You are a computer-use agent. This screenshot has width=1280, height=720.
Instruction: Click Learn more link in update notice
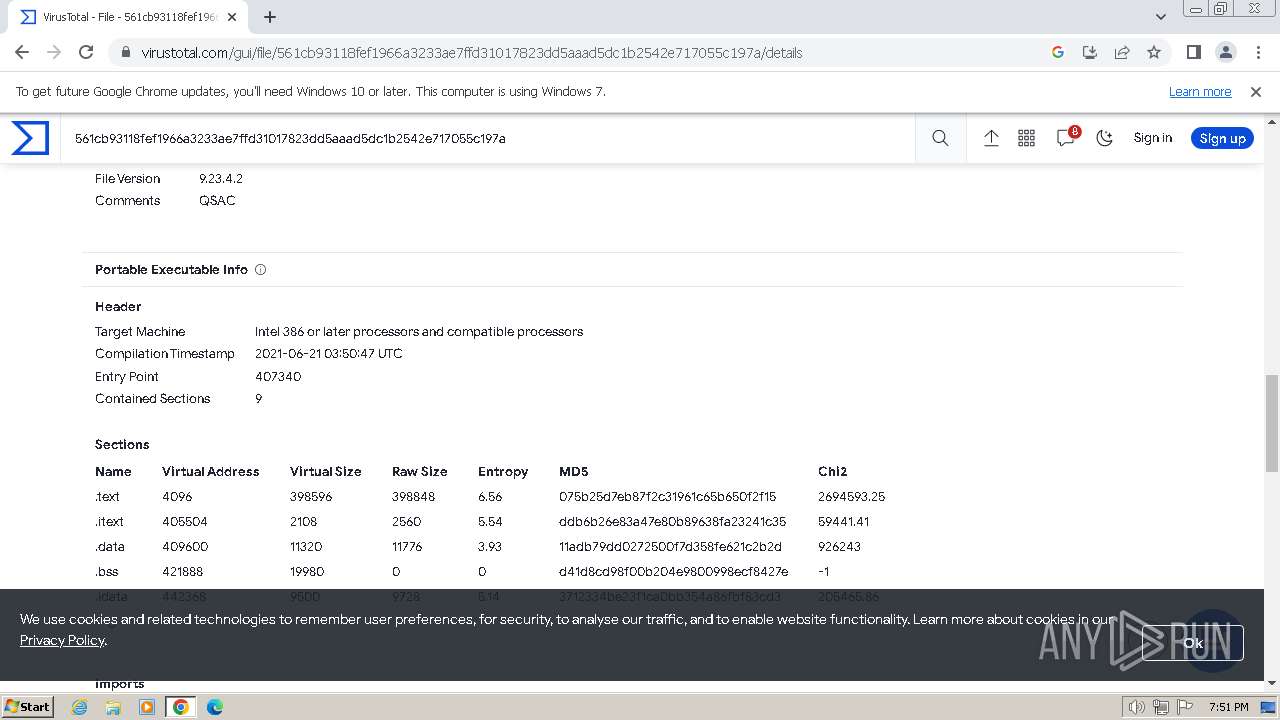(x=1200, y=92)
